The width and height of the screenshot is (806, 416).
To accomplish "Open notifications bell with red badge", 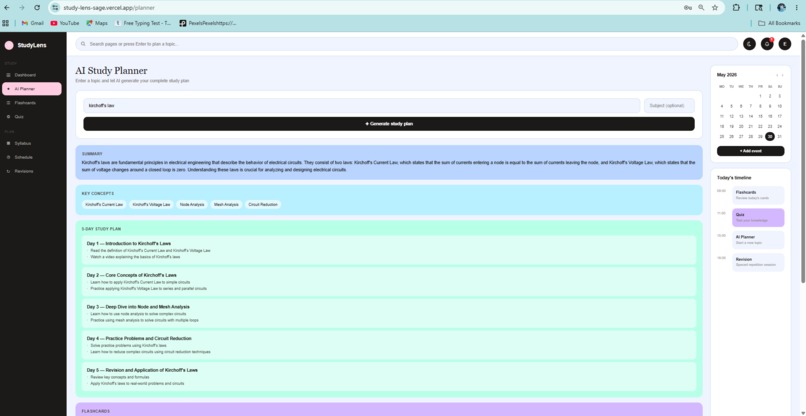I will 767,44.
